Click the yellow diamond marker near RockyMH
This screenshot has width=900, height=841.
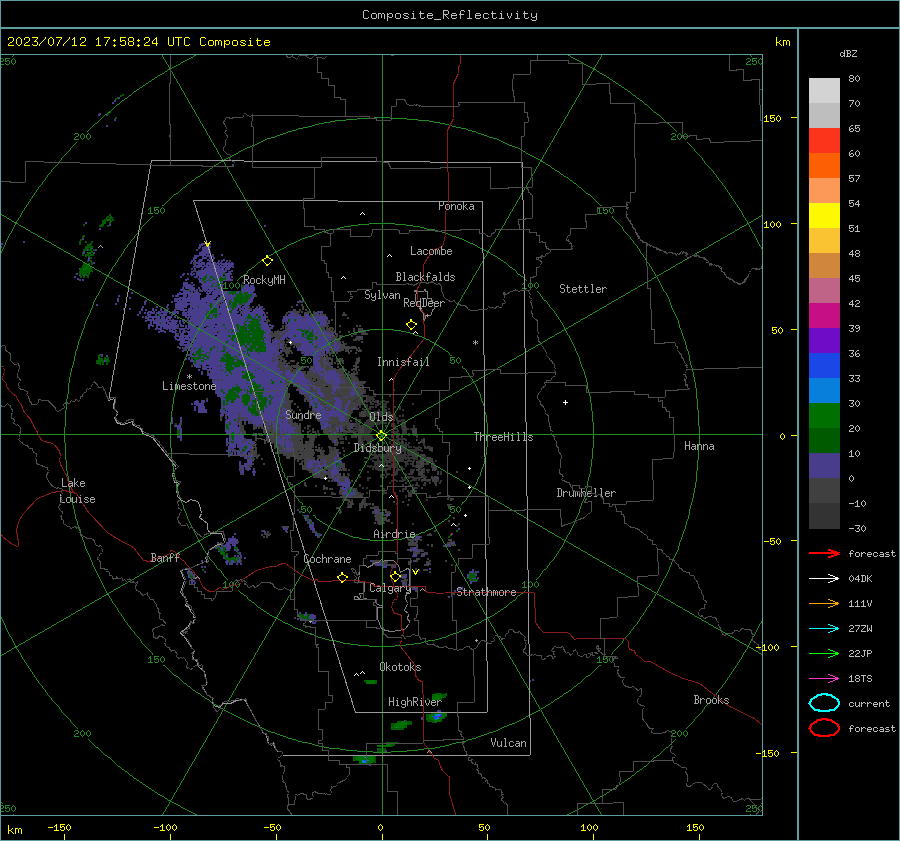(x=267, y=261)
